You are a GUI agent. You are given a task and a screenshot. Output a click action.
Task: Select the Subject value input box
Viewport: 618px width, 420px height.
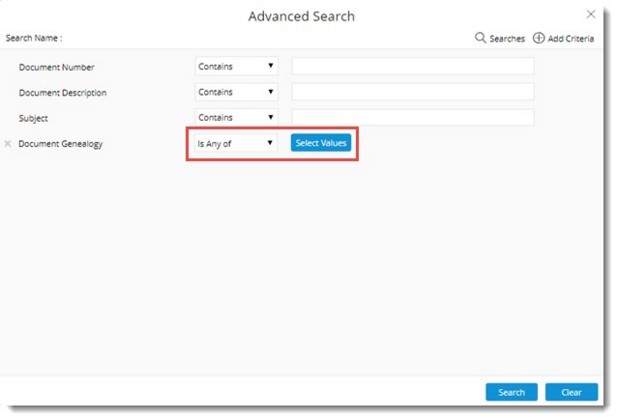(x=412, y=118)
